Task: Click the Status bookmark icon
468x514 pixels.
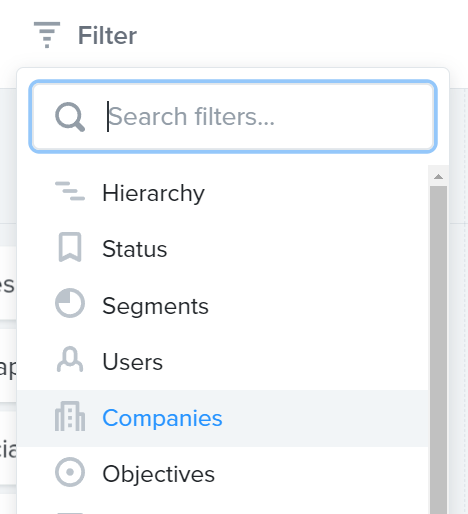Action: (x=70, y=247)
